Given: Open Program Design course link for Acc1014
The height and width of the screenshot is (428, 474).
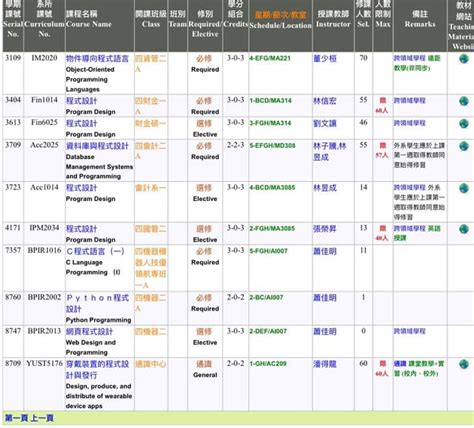Looking at the screenshot, I should [81, 188].
